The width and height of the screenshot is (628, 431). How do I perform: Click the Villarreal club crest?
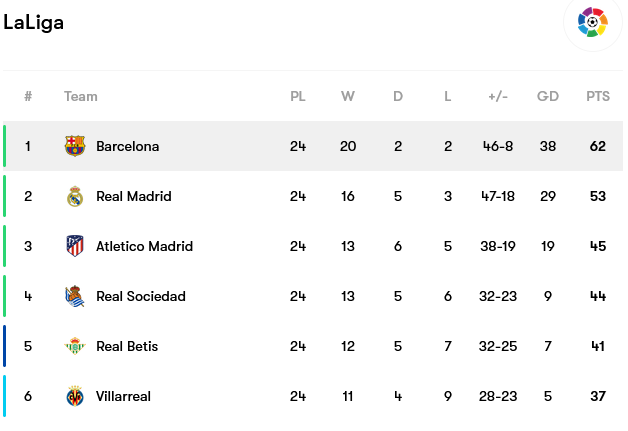pyautogui.click(x=75, y=396)
